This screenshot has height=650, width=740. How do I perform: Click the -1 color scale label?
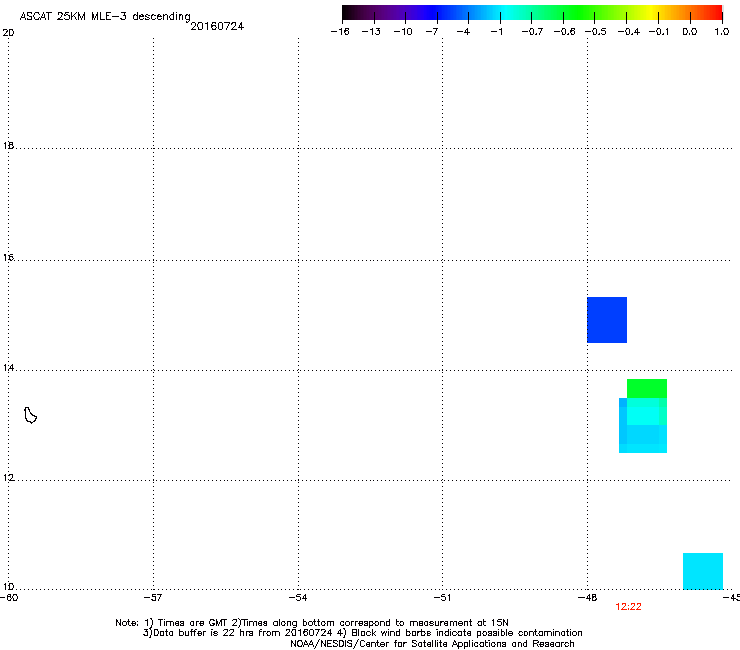coord(496,32)
